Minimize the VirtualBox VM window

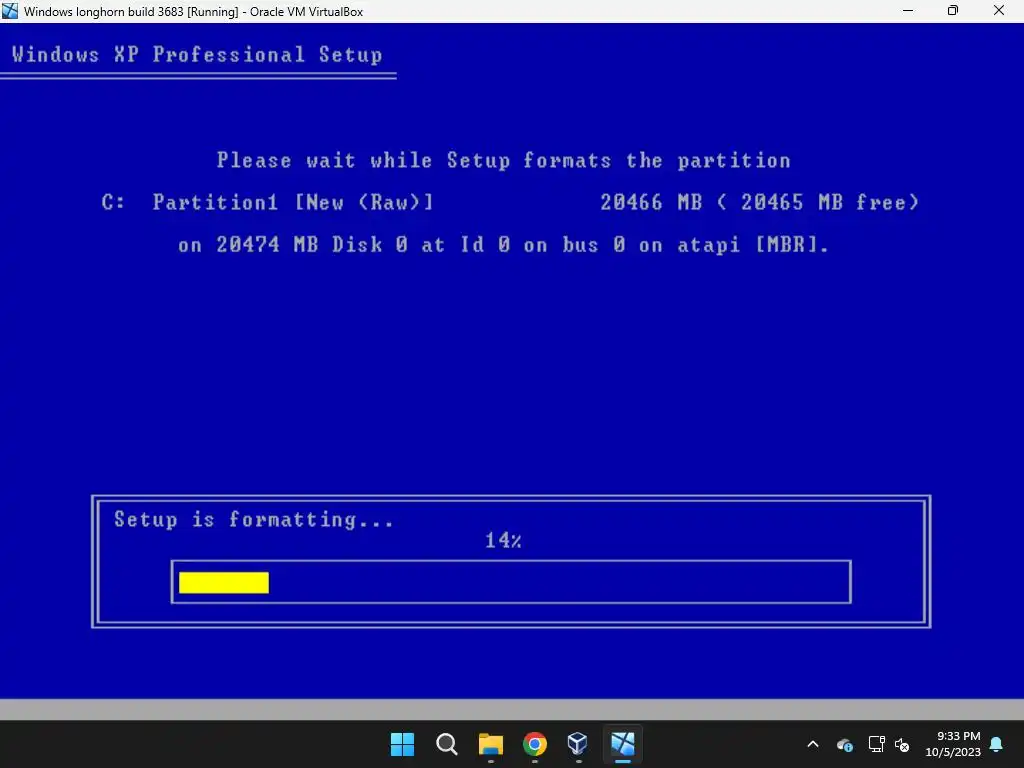point(908,11)
